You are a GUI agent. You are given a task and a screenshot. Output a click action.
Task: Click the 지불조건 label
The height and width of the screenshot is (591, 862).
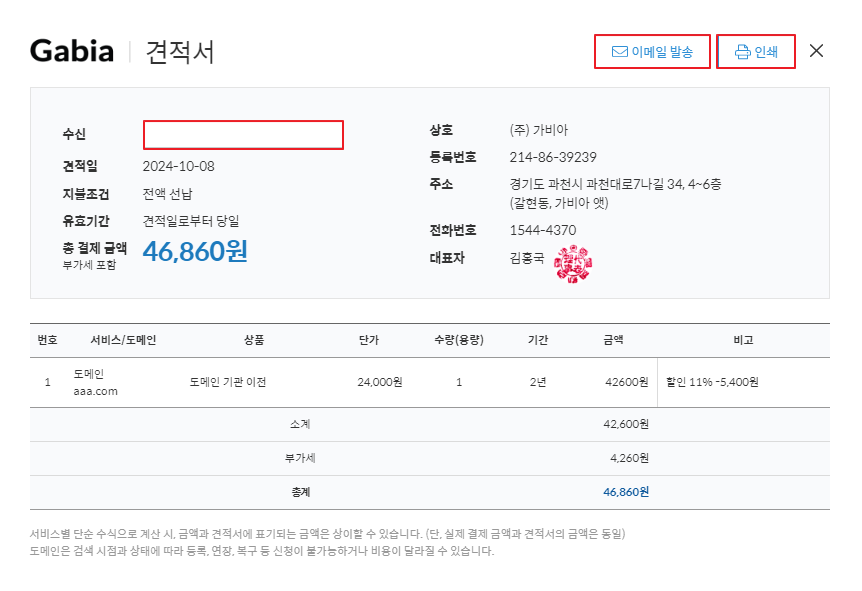(x=86, y=194)
